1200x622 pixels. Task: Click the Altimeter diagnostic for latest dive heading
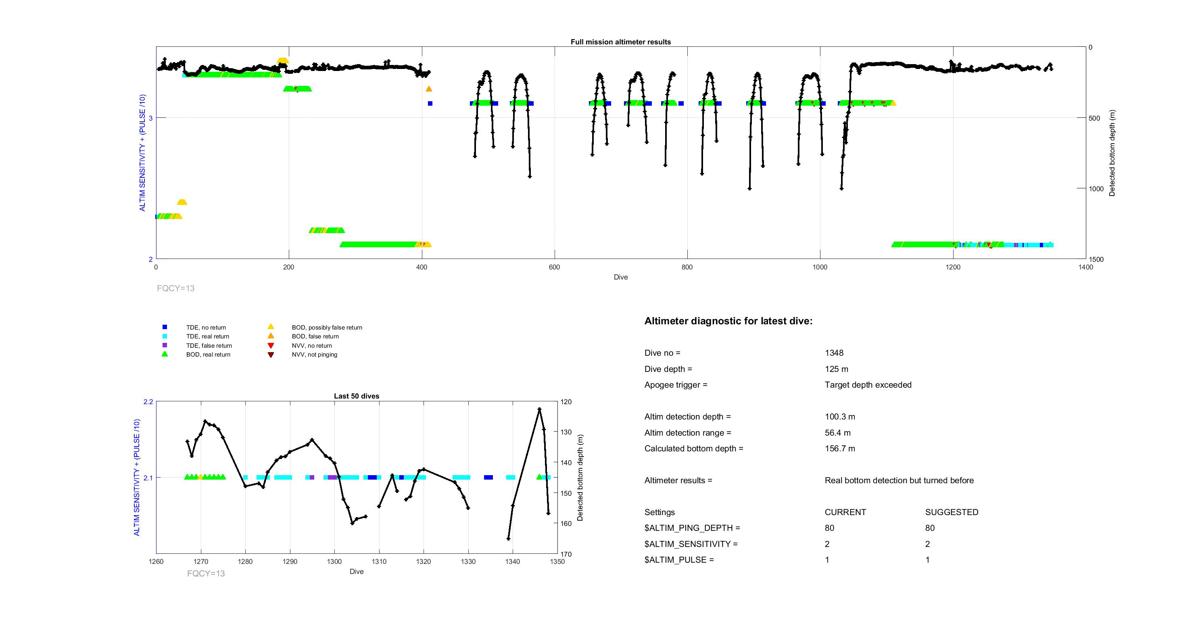pos(728,321)
